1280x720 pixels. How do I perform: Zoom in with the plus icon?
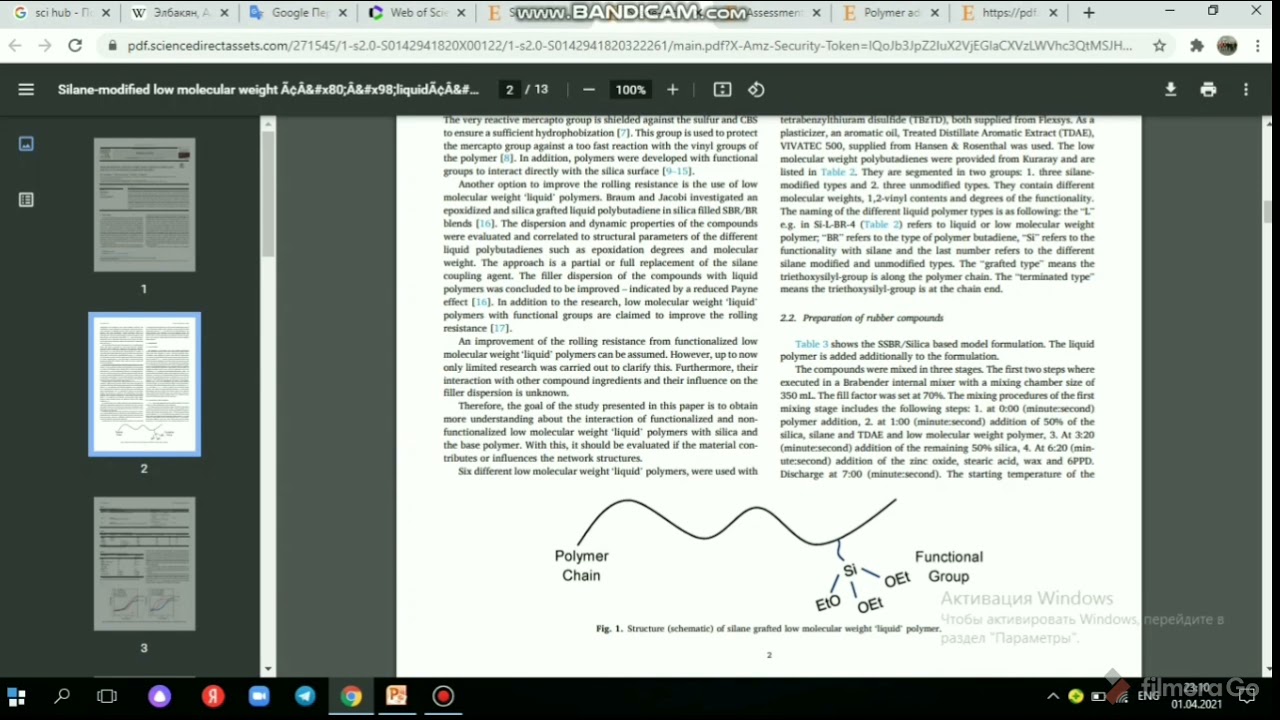(672, 89)
